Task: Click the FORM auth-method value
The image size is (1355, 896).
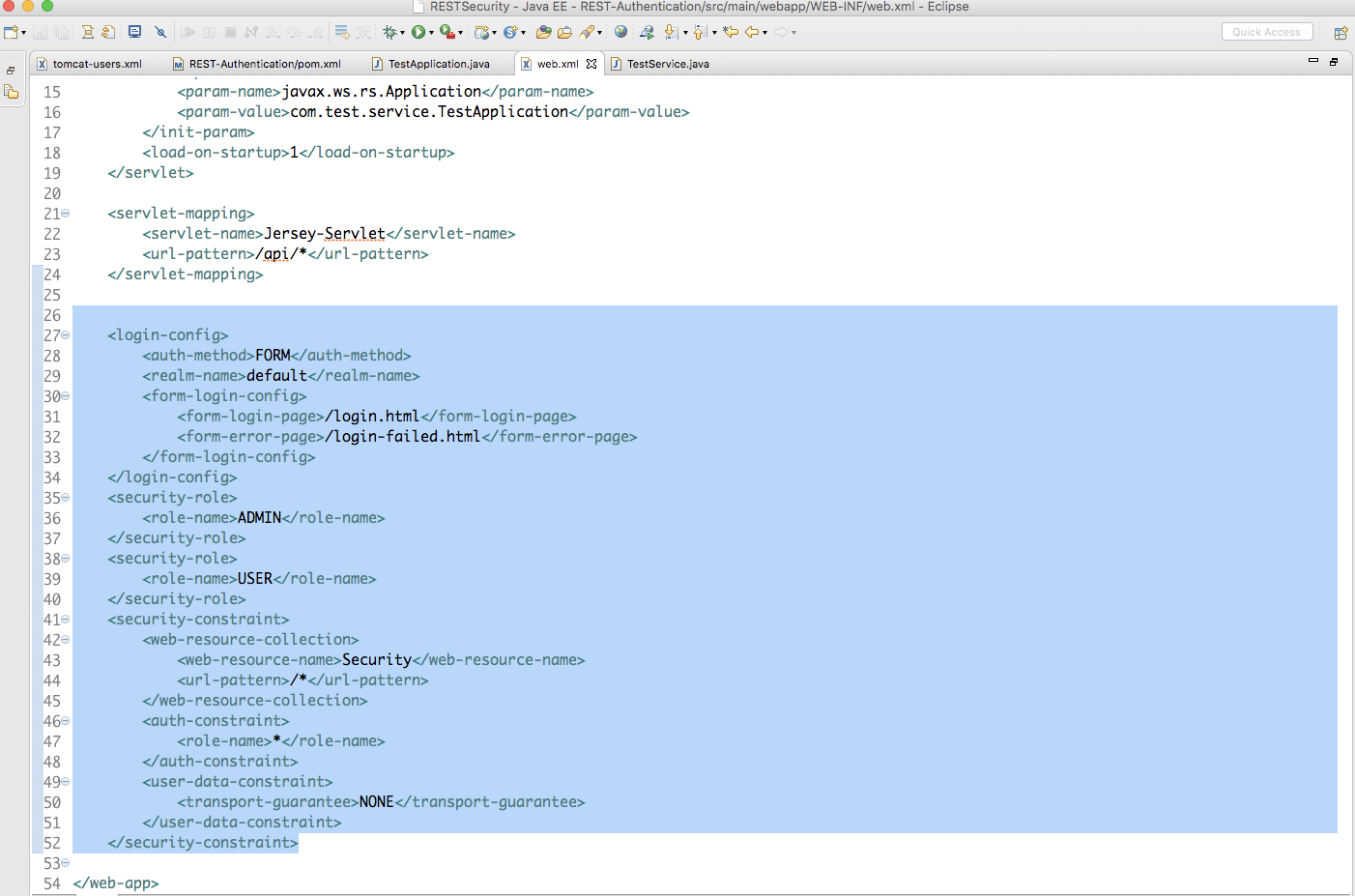Action: coord(273,356)
